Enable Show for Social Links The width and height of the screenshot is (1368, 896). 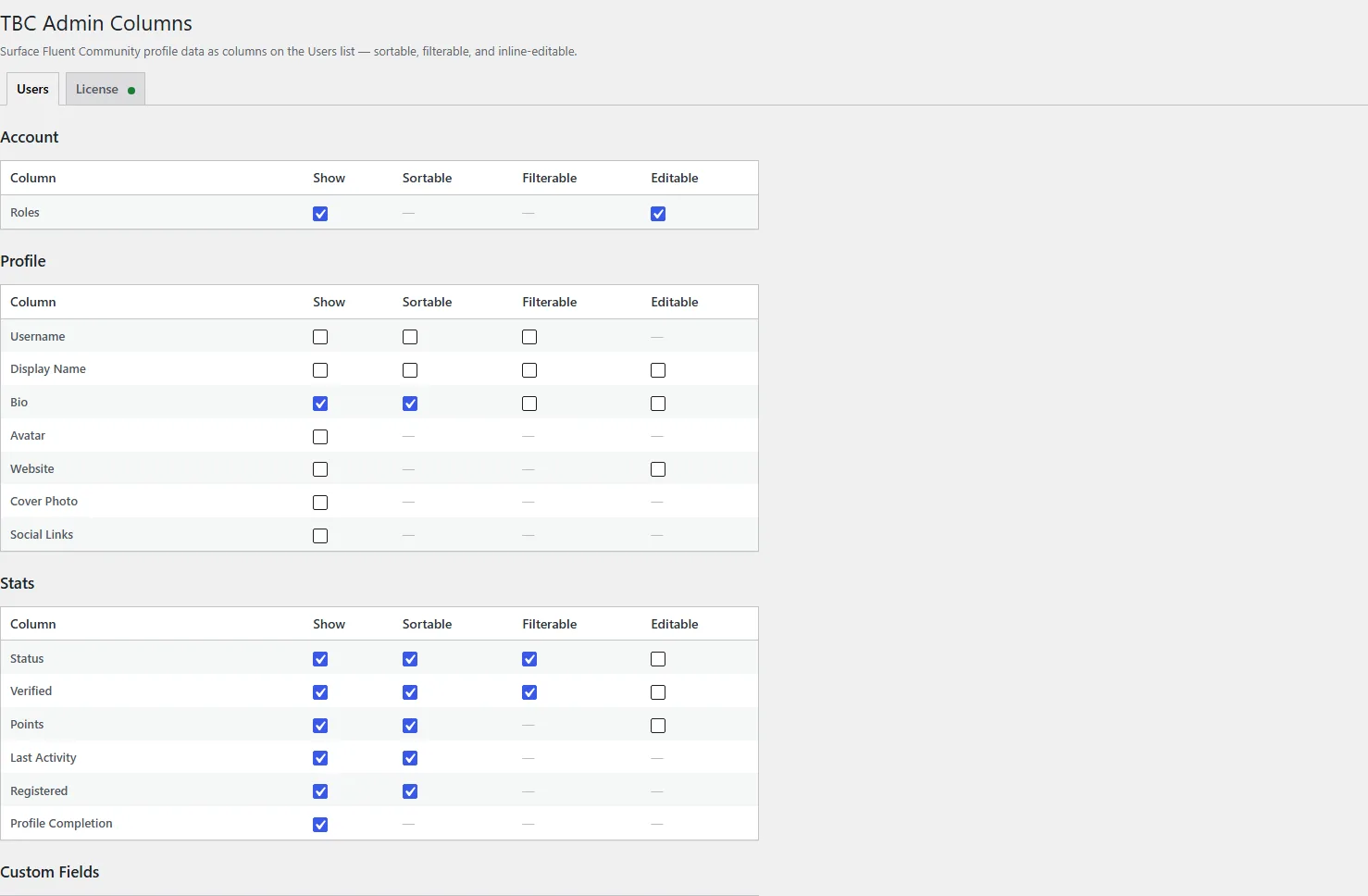(x=320, y=536)
